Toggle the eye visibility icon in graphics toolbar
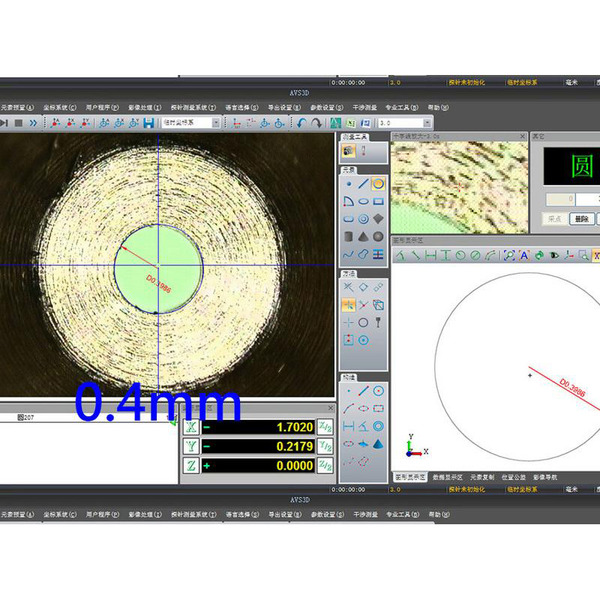Screen dimensions: 600x600 554,255
